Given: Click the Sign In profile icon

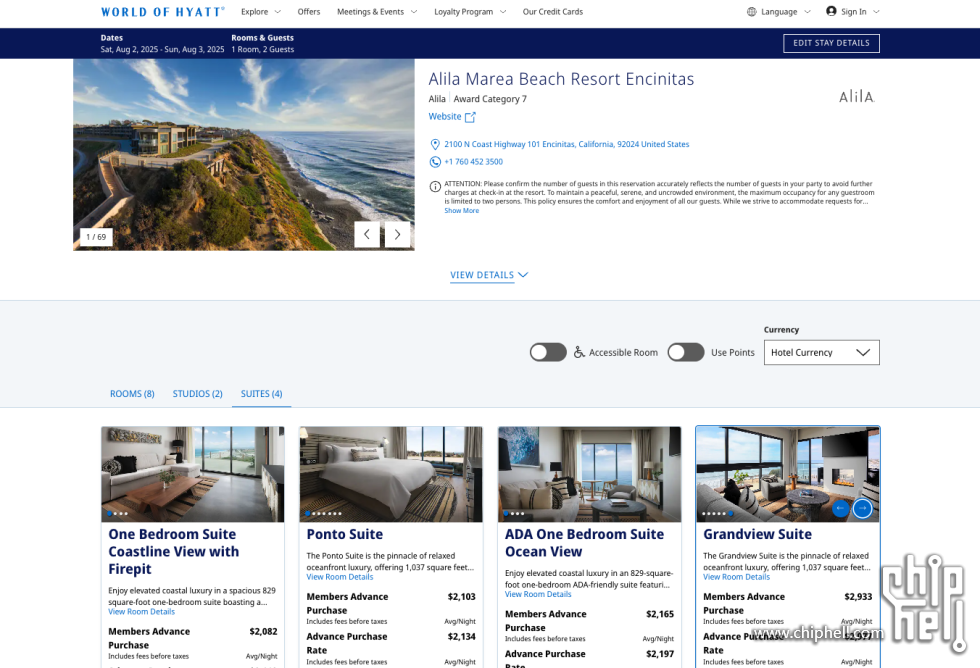Looking at the screenshot, I should [831, 11].
